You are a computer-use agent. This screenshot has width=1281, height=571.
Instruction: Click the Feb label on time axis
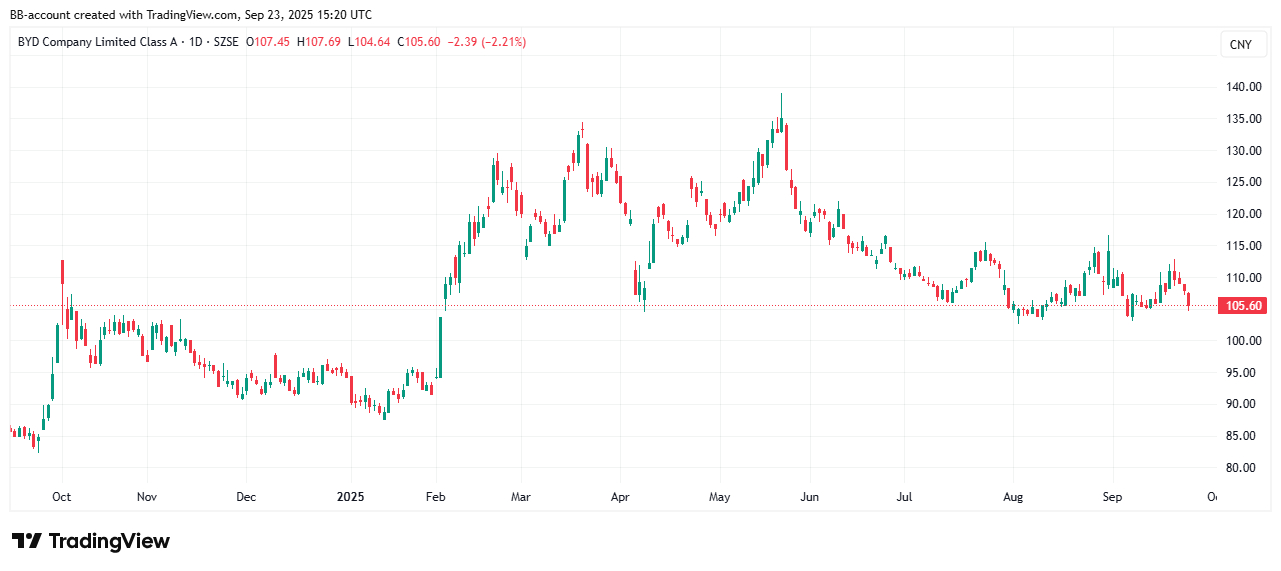[437, 496]
